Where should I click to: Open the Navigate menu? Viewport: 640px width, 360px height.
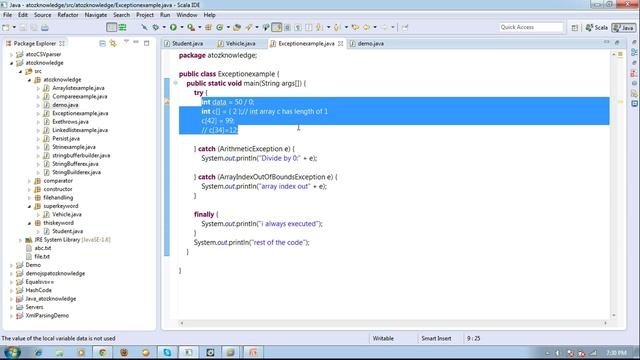coord(96,15)
